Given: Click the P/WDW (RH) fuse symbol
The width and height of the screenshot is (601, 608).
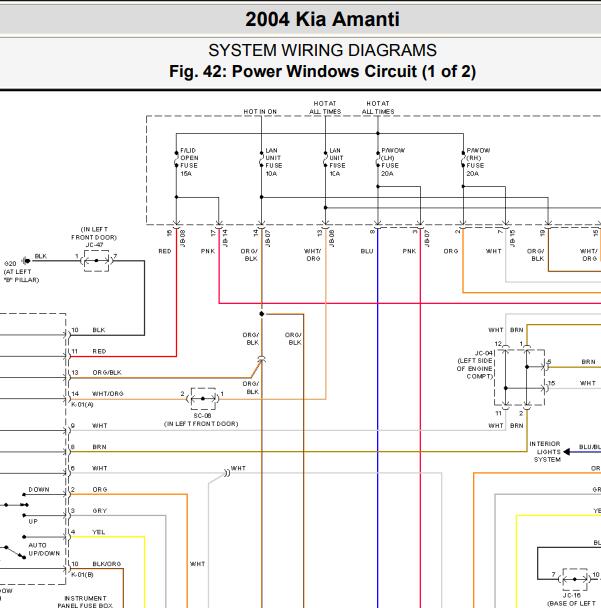Looking at the screenshot, I should pos(463,158).
